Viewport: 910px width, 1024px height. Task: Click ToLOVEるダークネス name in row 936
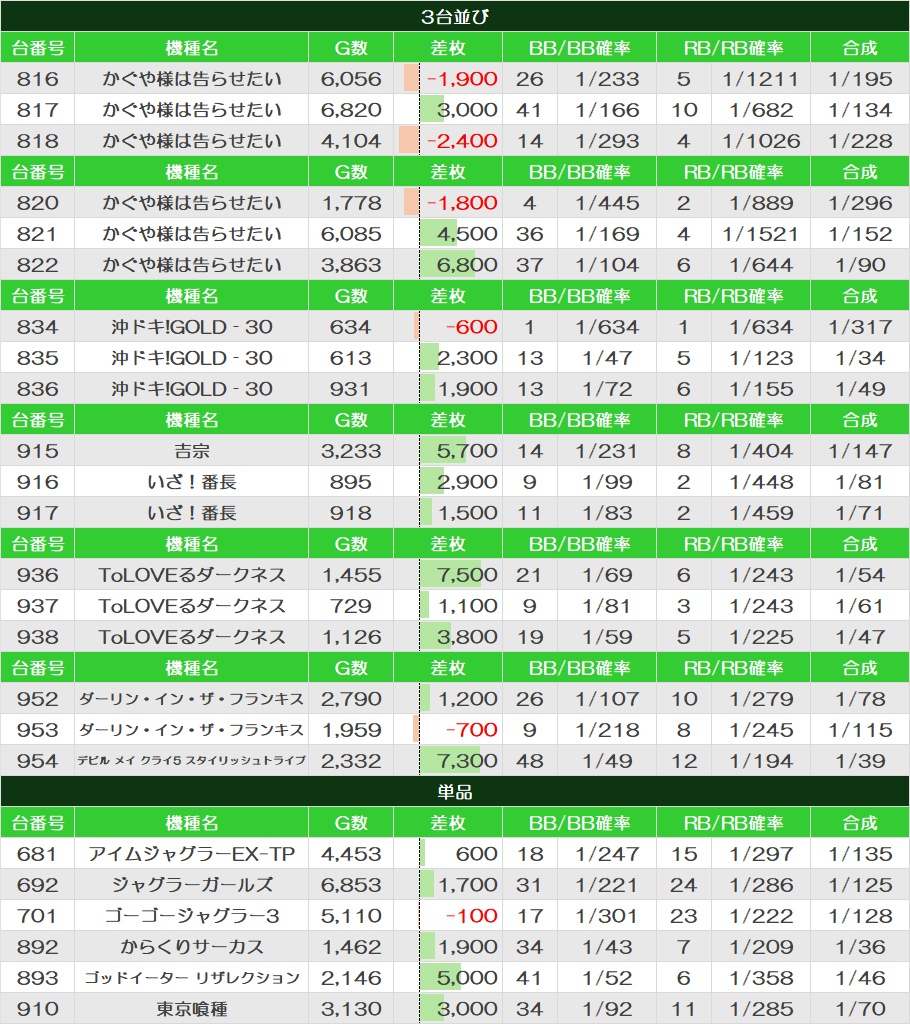click(x=191, y=575)
